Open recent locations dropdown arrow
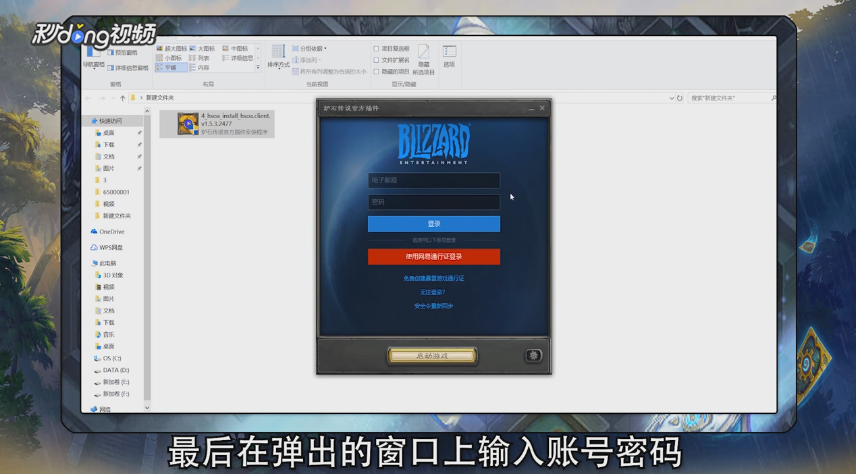The image size is (856, 474). (x=113, y=98)
